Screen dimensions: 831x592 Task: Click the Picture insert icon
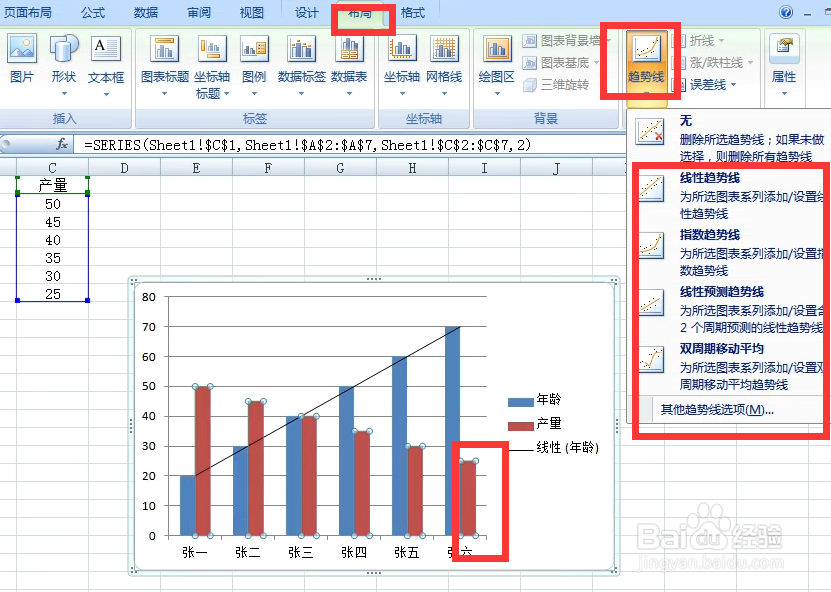tap(22, 59)
